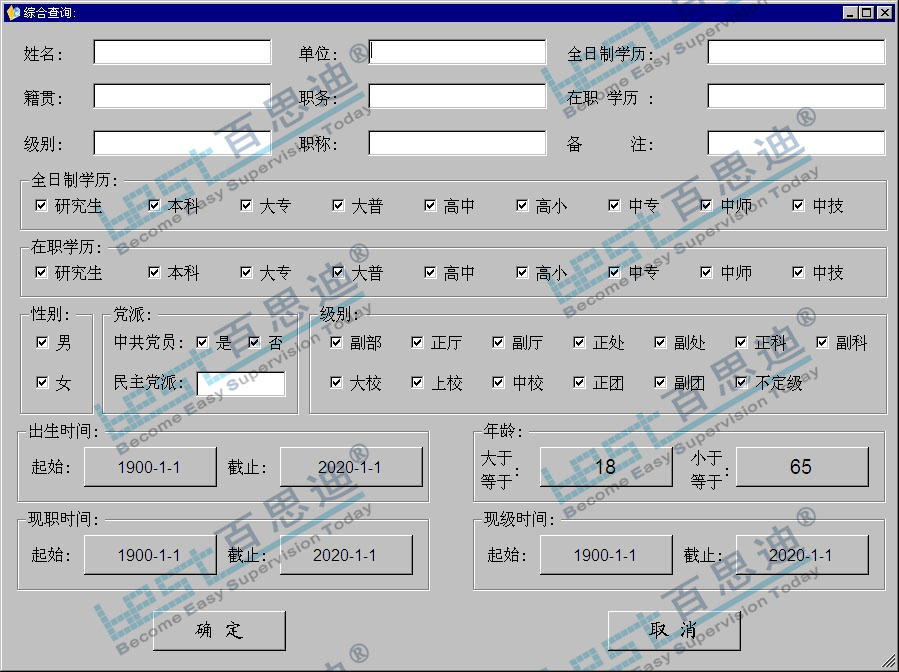Click the 职称 input field
The width and height of the screenshot is (899, 672).
pyautogui.click(x=457, y=143)
